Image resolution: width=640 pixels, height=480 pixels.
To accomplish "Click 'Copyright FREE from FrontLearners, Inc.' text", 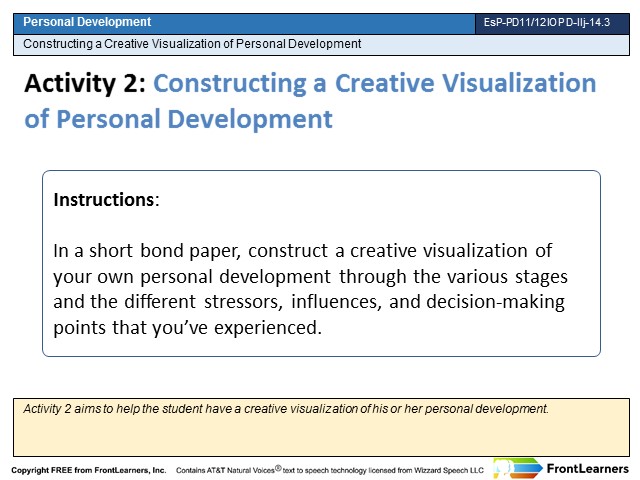I will (x=89, y=470).
